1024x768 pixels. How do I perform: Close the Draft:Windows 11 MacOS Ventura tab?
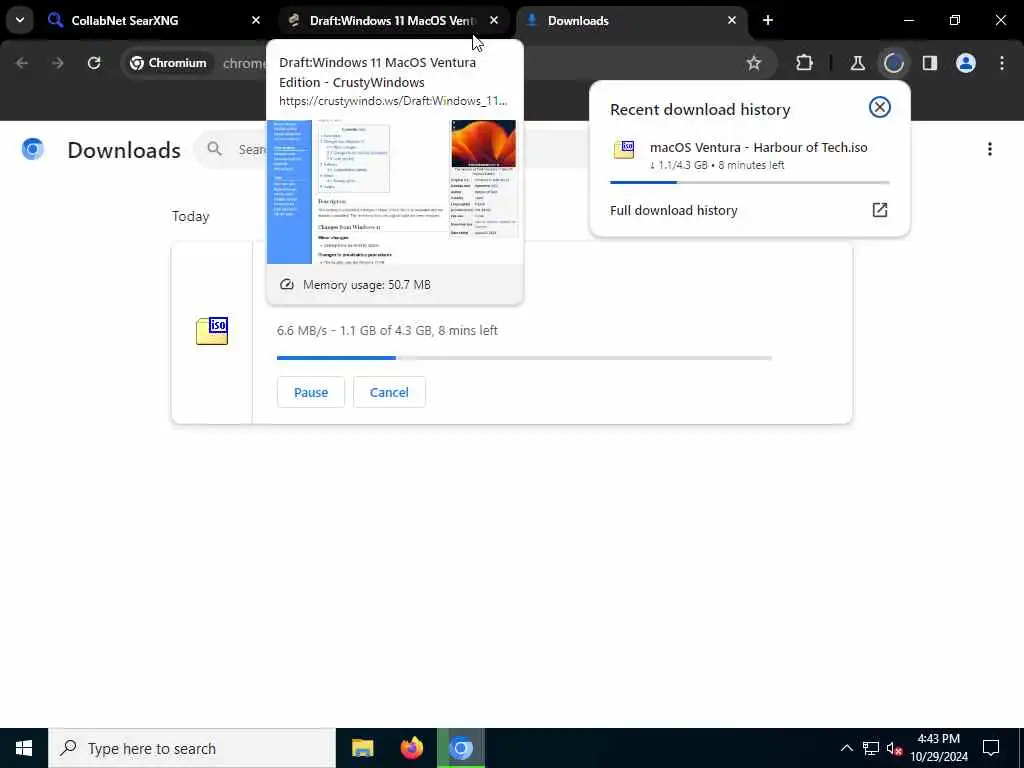494,20
